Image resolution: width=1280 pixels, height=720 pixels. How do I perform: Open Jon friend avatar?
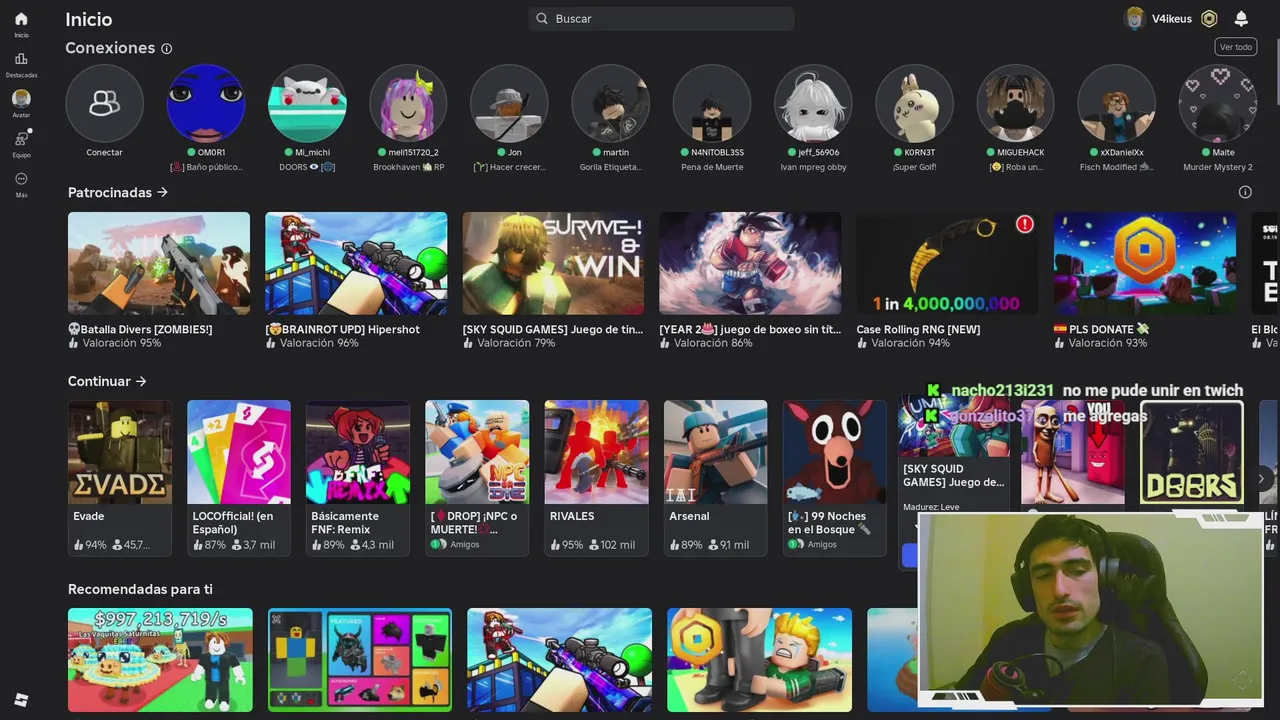click(x=509, y=103)
